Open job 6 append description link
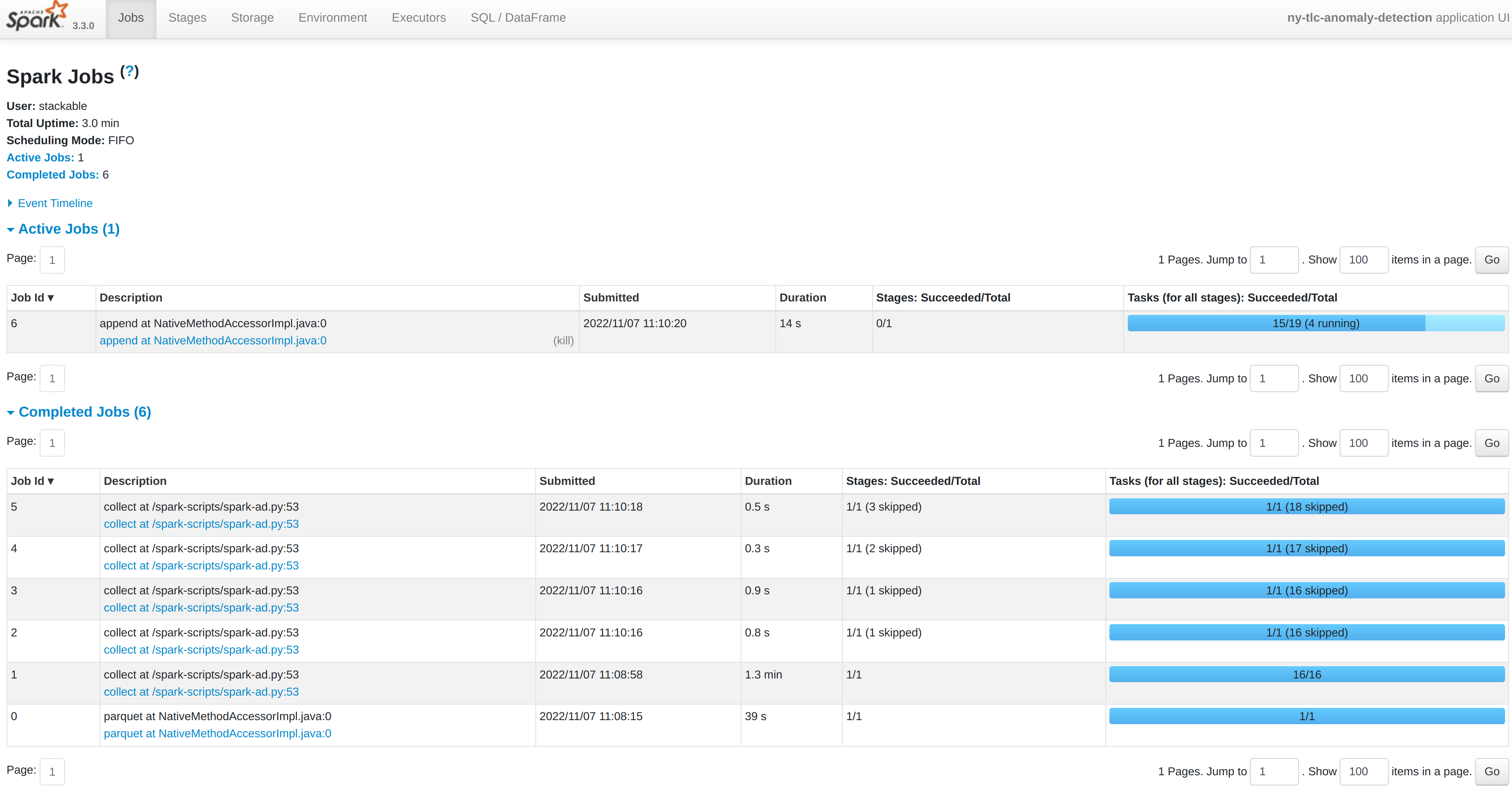1512x792 pixels. point(213,341)
